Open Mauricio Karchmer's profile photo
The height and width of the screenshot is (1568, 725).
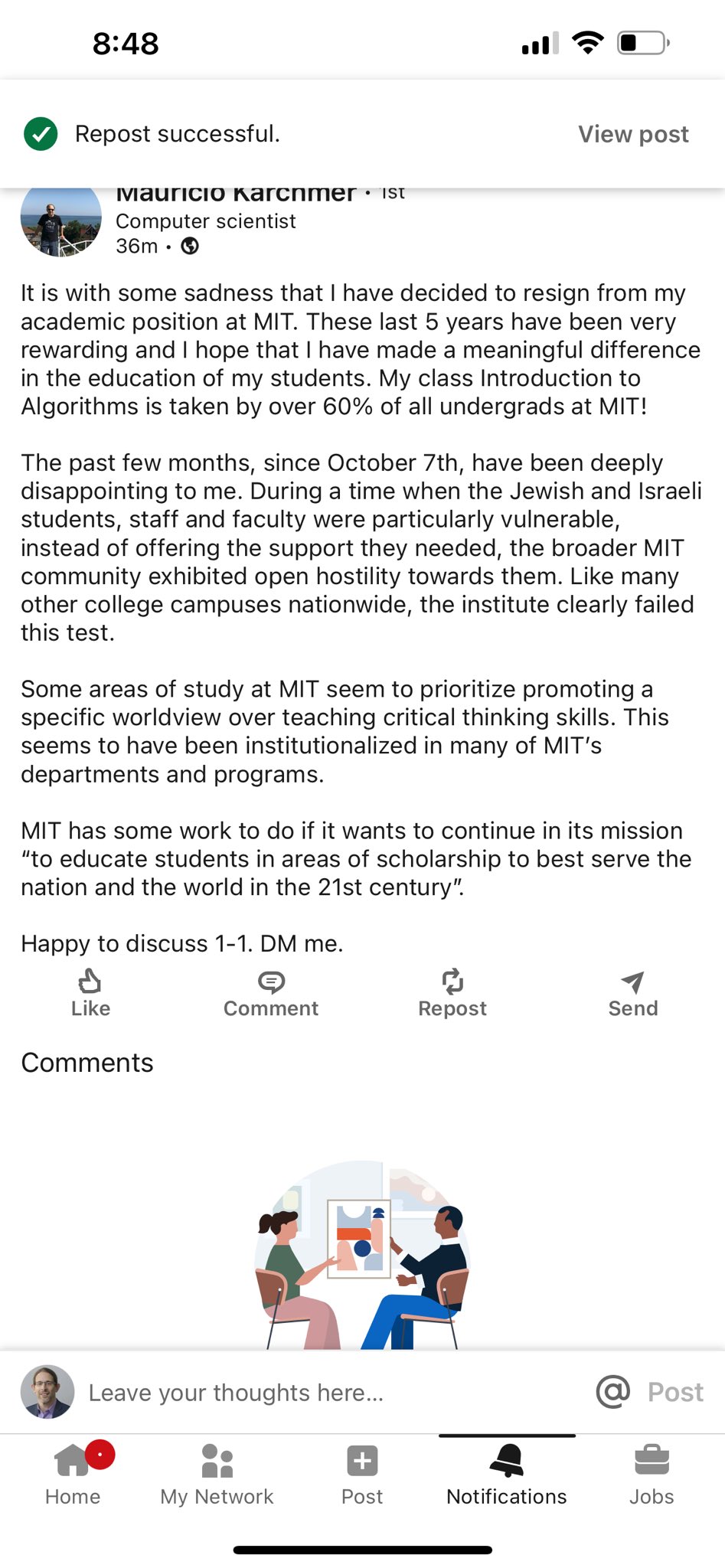pyautogui.click(x=60, y=220)
